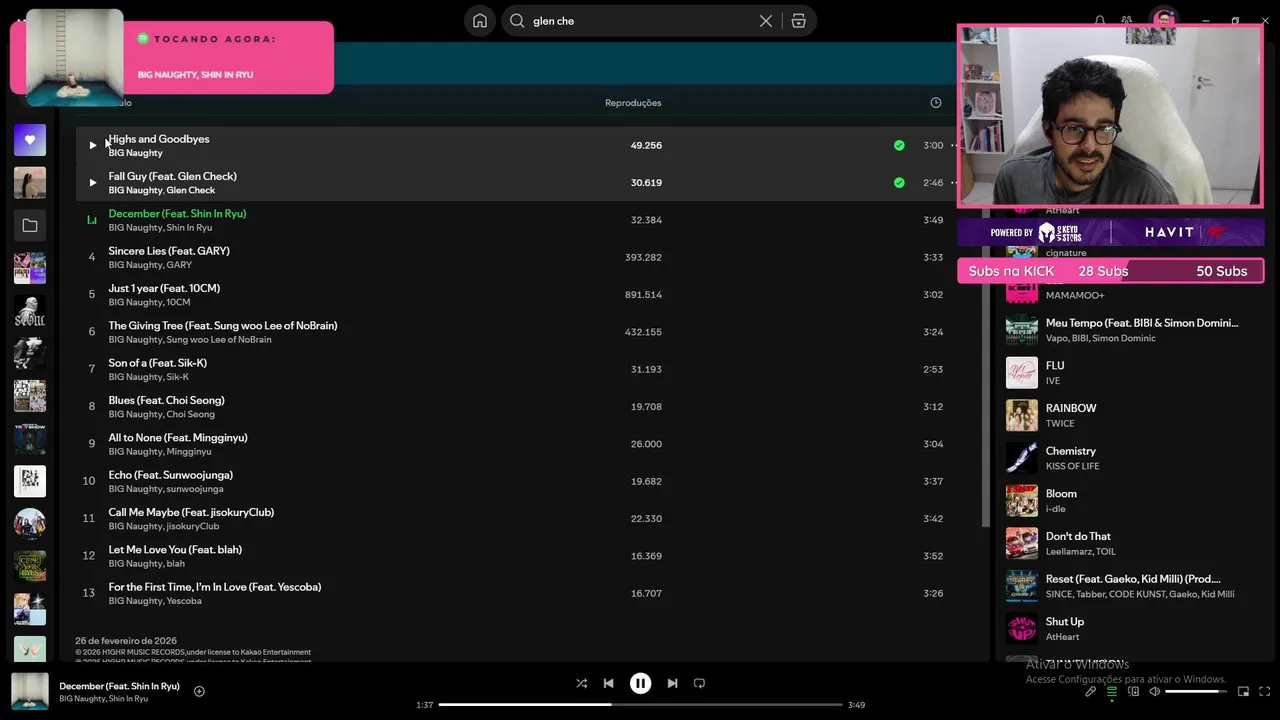Viewport: 1280px width, 720px height.
Task: Play FLU by IVE from the queue
Action: click(x=1022, y=373)
